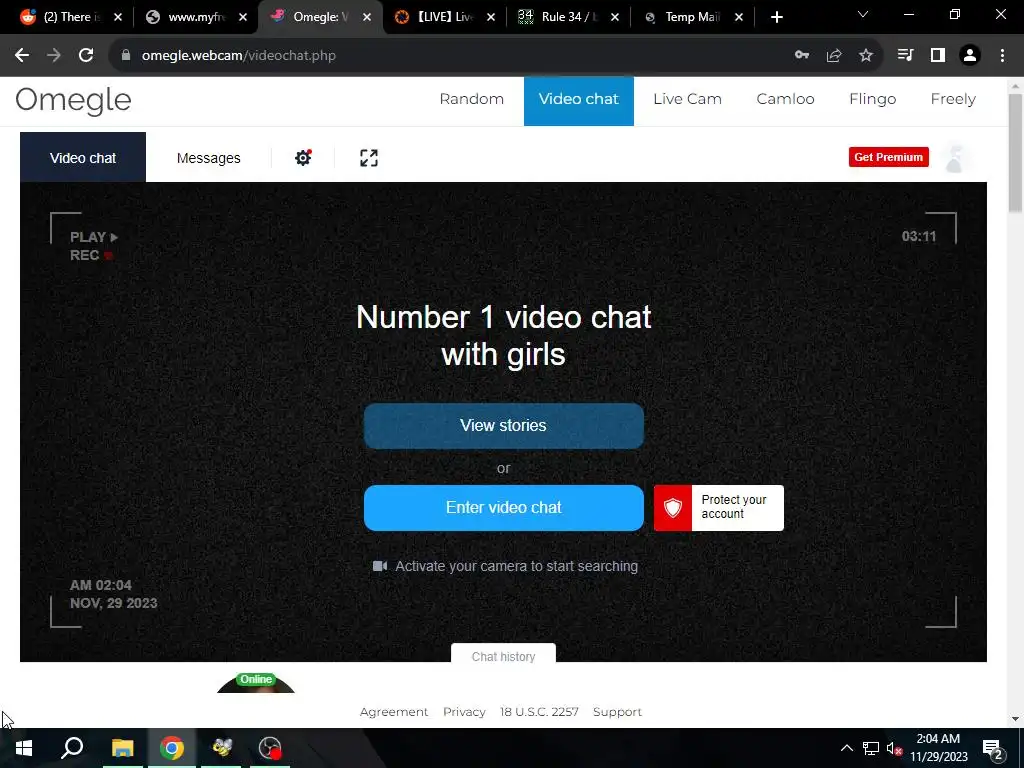The image size is (1024, 768).
Task: Open the Privacy footer link
Action: click(464, 712)
